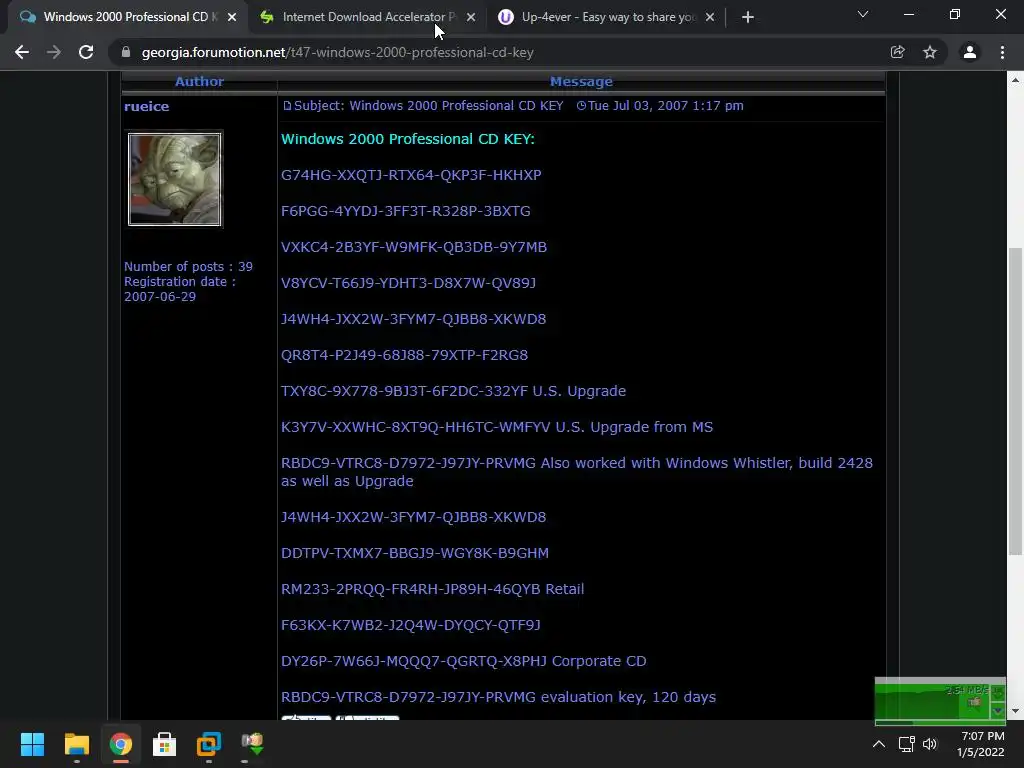Click the page scrollbar down arrow

click(1015, 711)
